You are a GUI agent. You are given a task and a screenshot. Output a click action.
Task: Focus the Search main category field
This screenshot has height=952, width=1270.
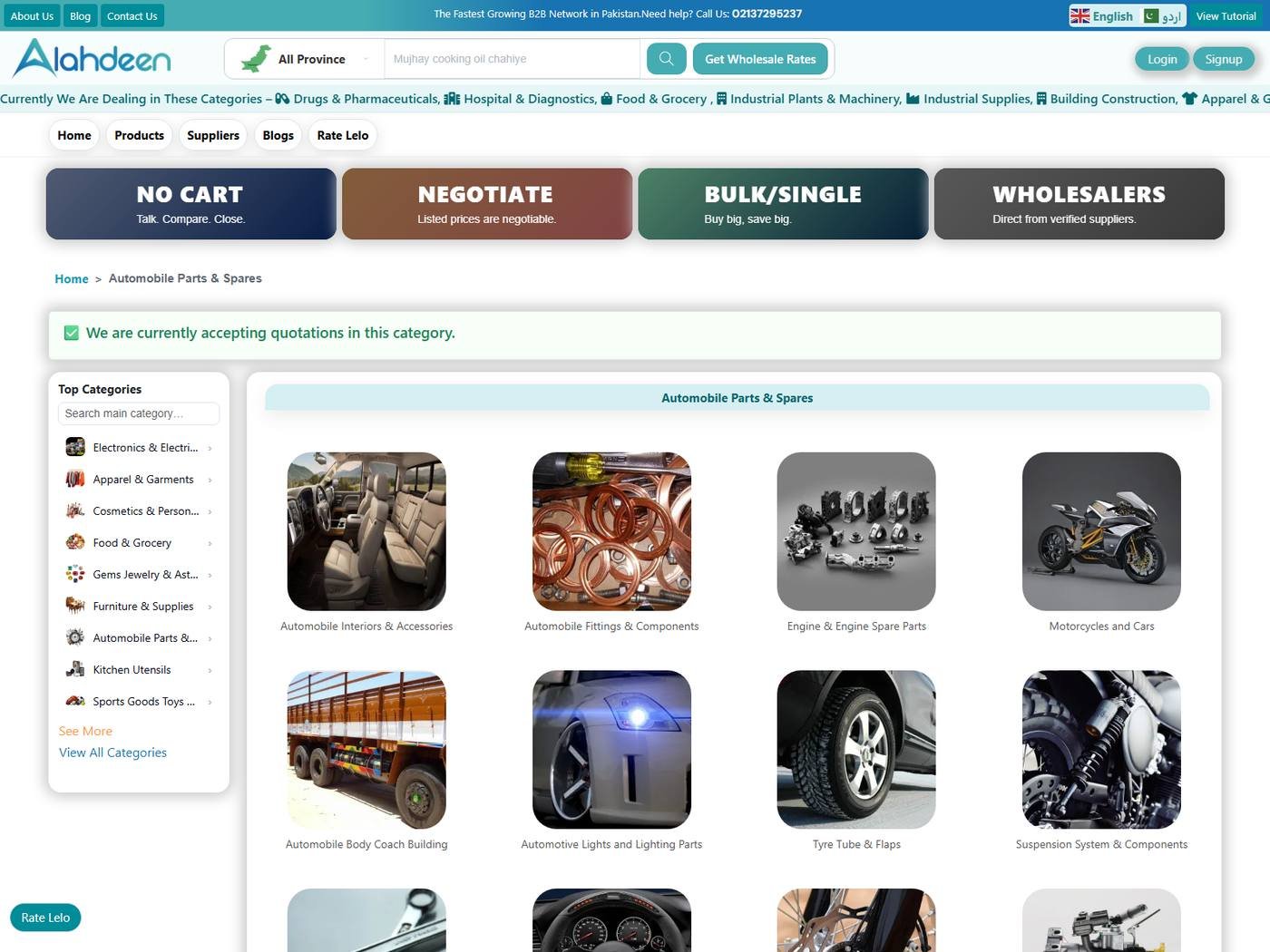(x=139, y=413)
